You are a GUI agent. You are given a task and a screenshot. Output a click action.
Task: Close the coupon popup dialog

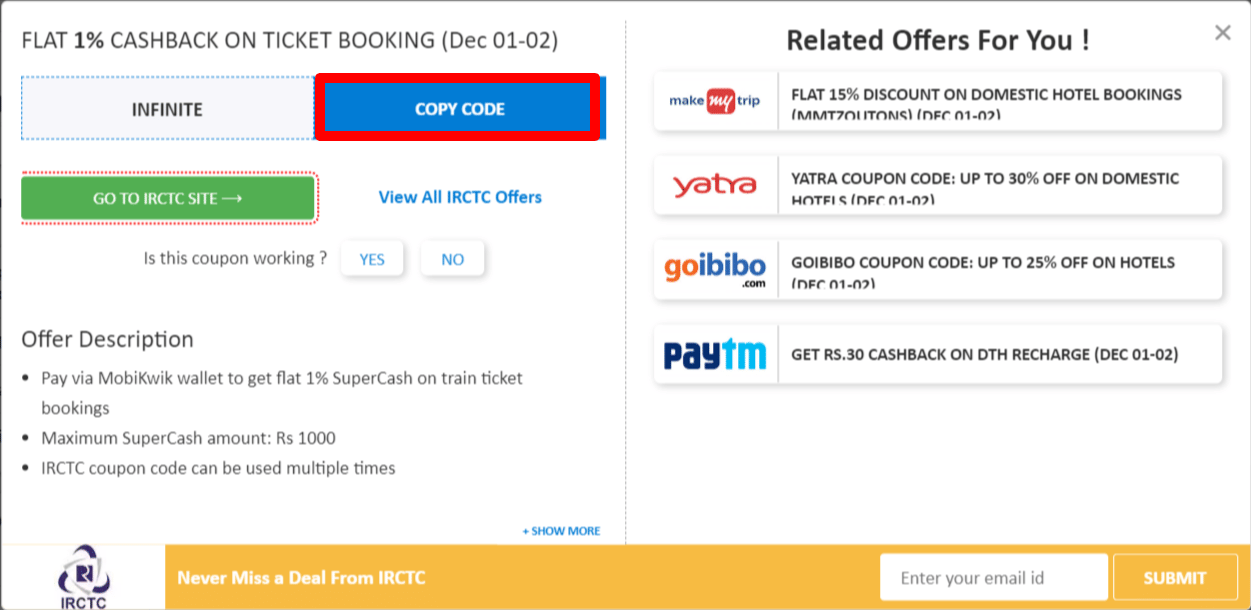click(x=1222, y=32)
